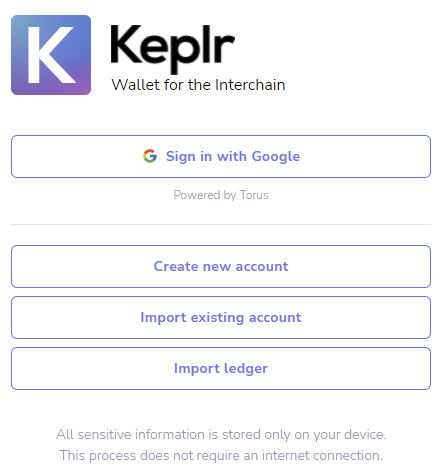Screen dimensions: 444x475
Task: Click the horizontal divider below Torus caption
Action: pyautogui.click(x=221, y=224)
